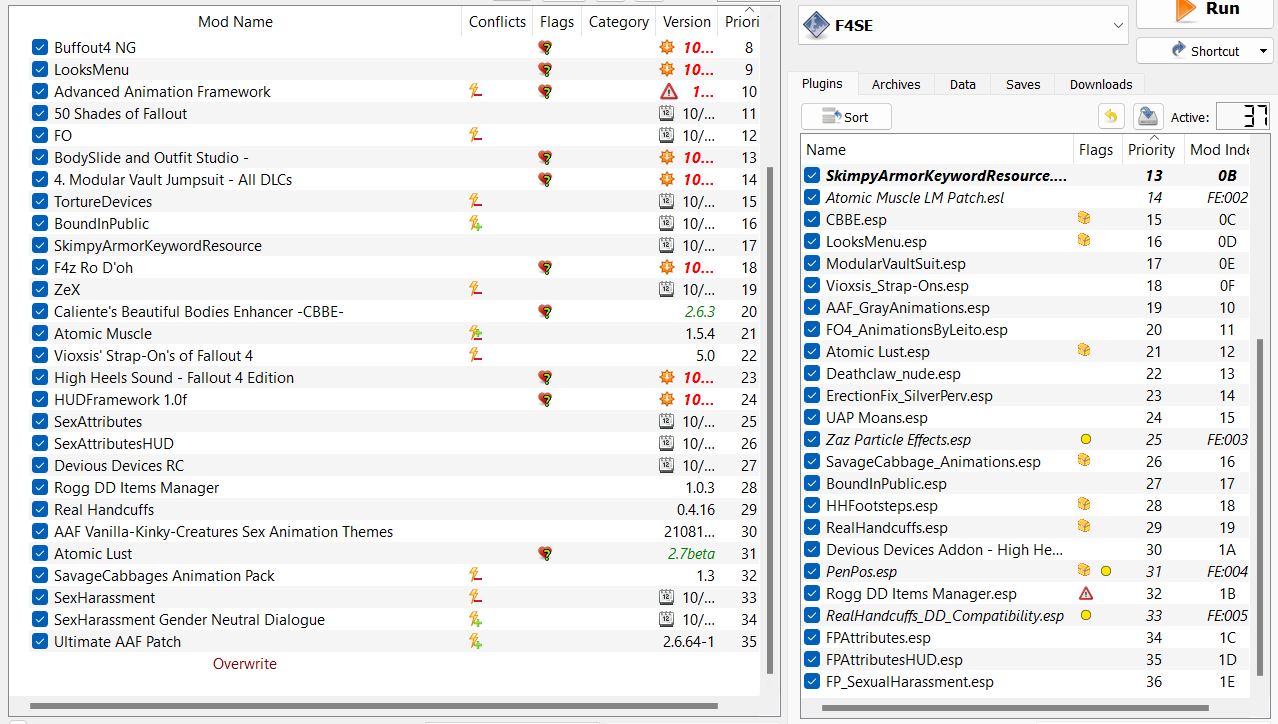The image size is (1278, 724).
Task: Click the F4SE executable icon
Action: (817, 25)
